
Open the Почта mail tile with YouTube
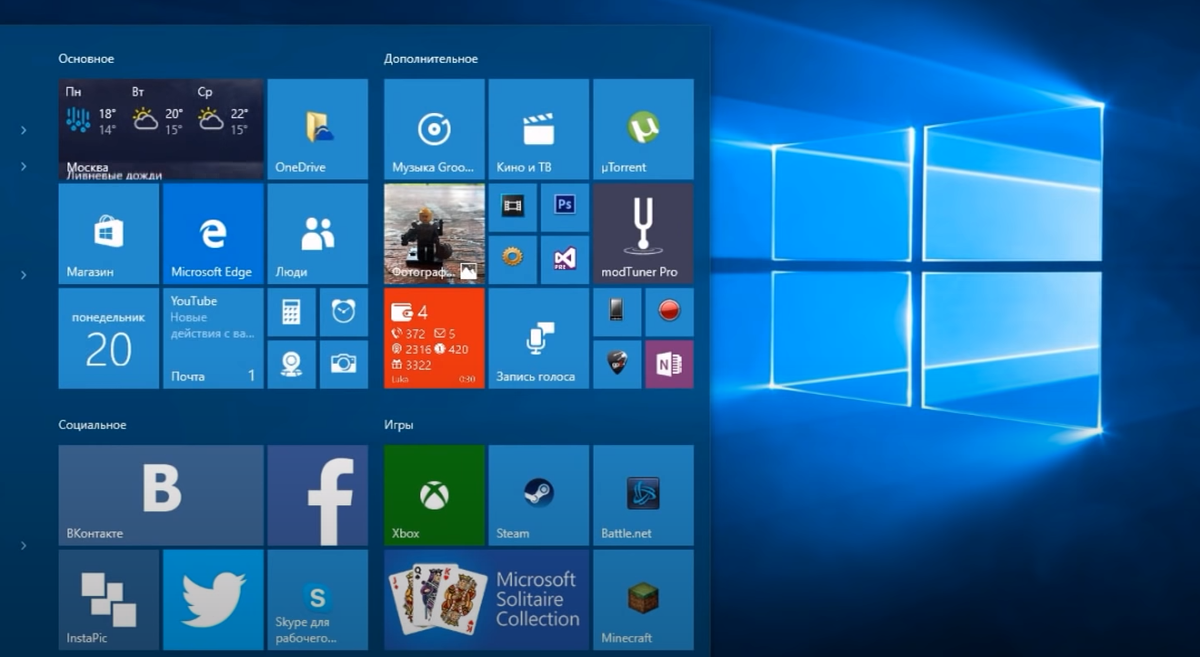click(x=213, y=338)
